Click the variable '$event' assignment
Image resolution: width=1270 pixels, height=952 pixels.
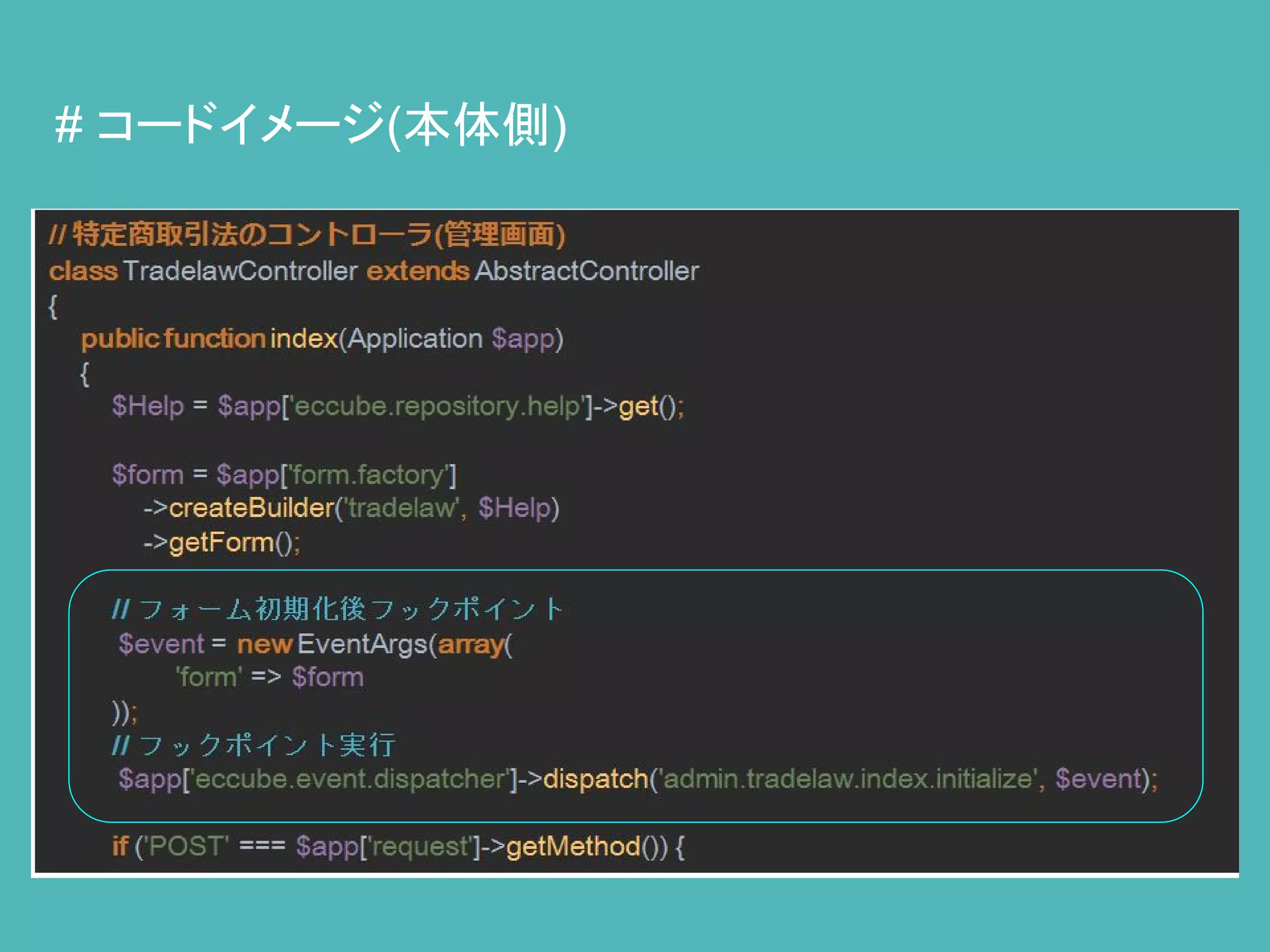point(161,644)
